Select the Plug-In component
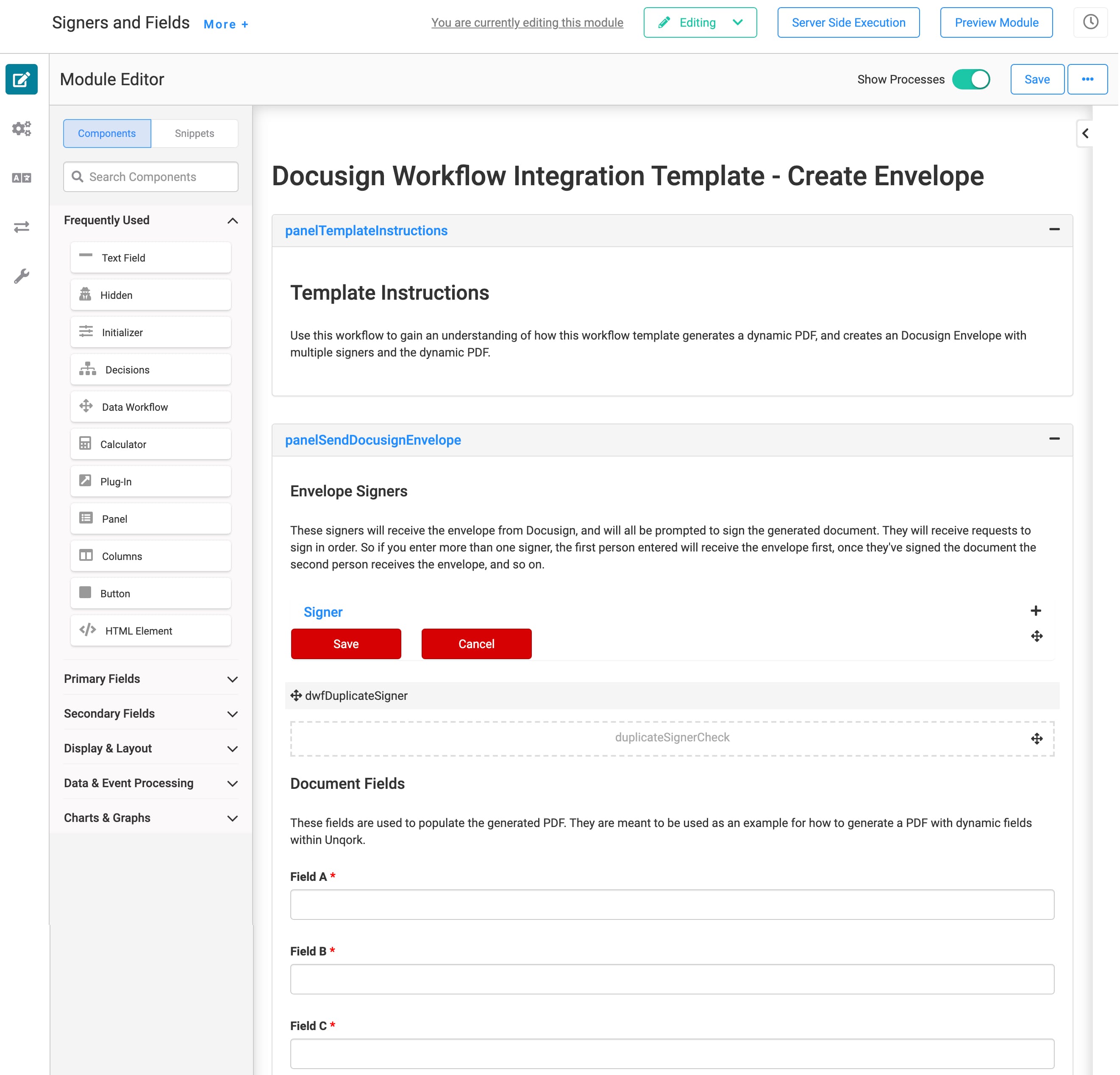This screenshot has width=1120, height=1075. click(151, 482)
